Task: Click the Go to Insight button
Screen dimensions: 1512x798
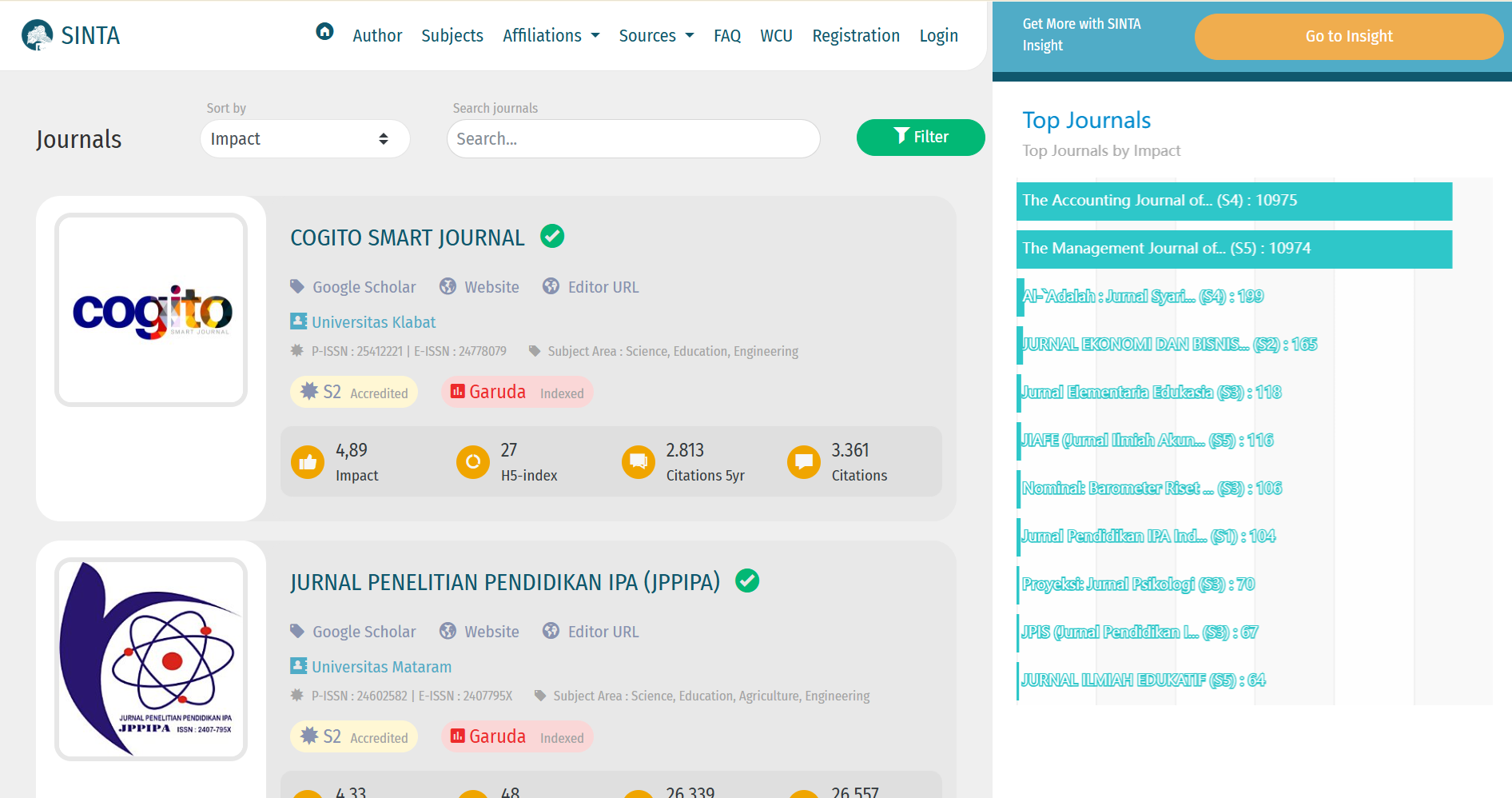Action: click(x=1348, y=37)
